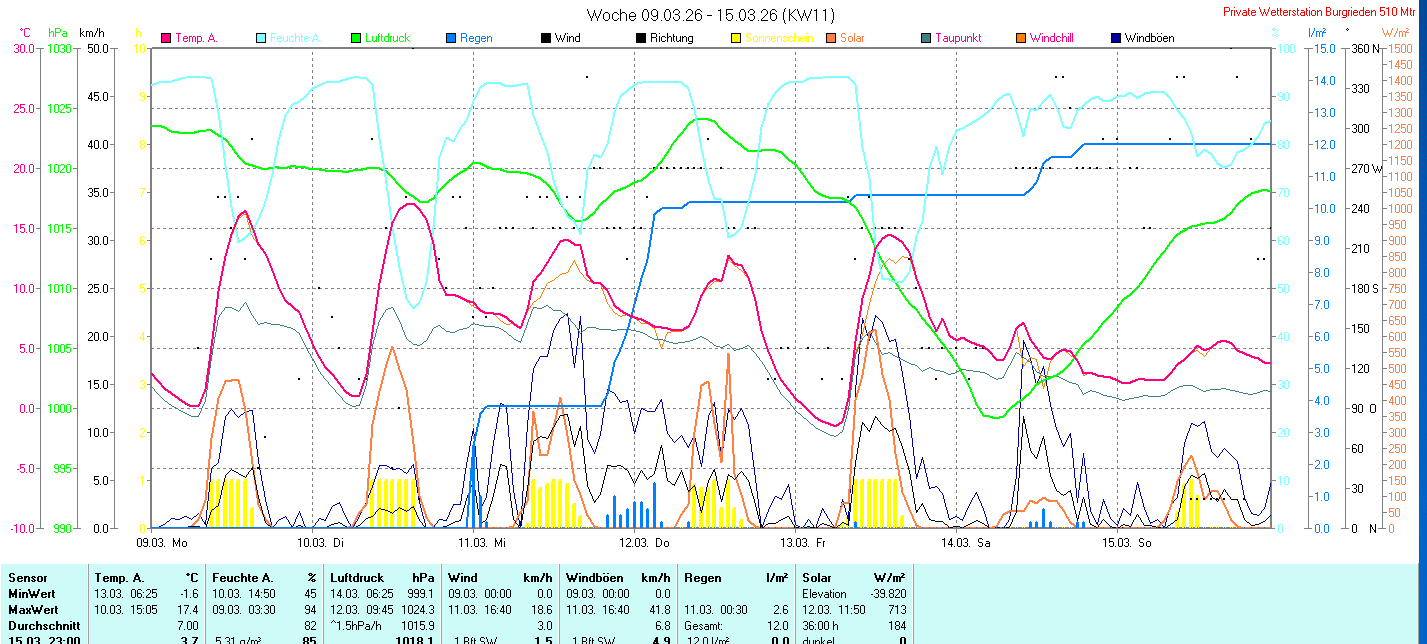Click the pink Temp. A. legend swatch
Image resolution: width=1427 pixels, height=644 pixels.
tap(166, 38)
